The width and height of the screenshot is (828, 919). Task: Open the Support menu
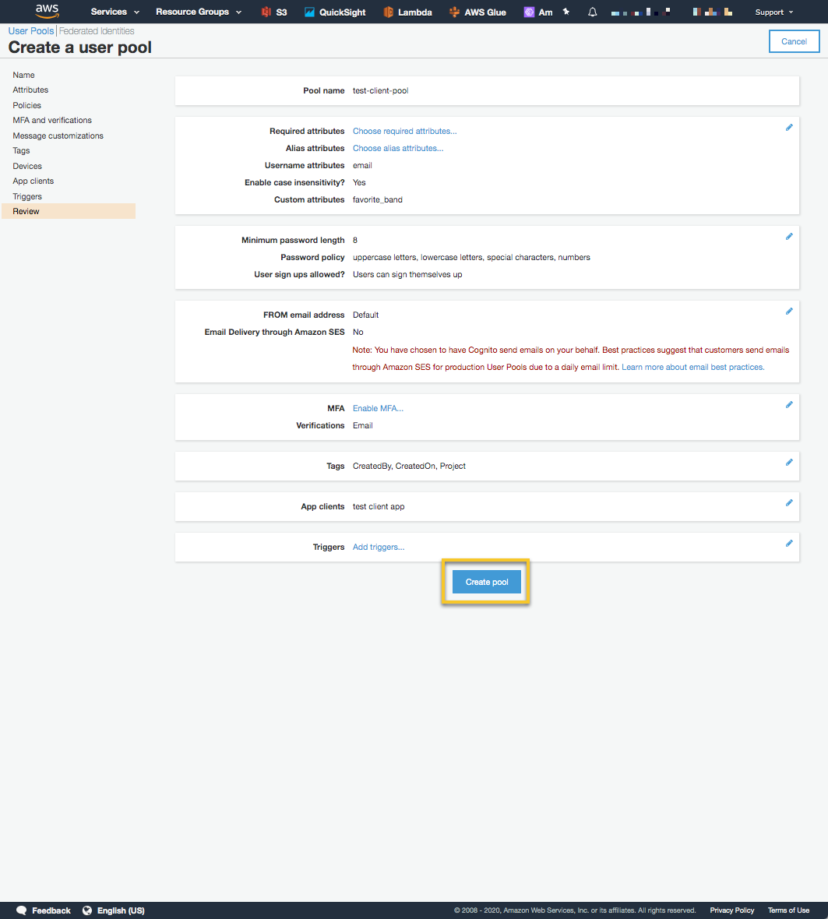(x=772, y=12)
